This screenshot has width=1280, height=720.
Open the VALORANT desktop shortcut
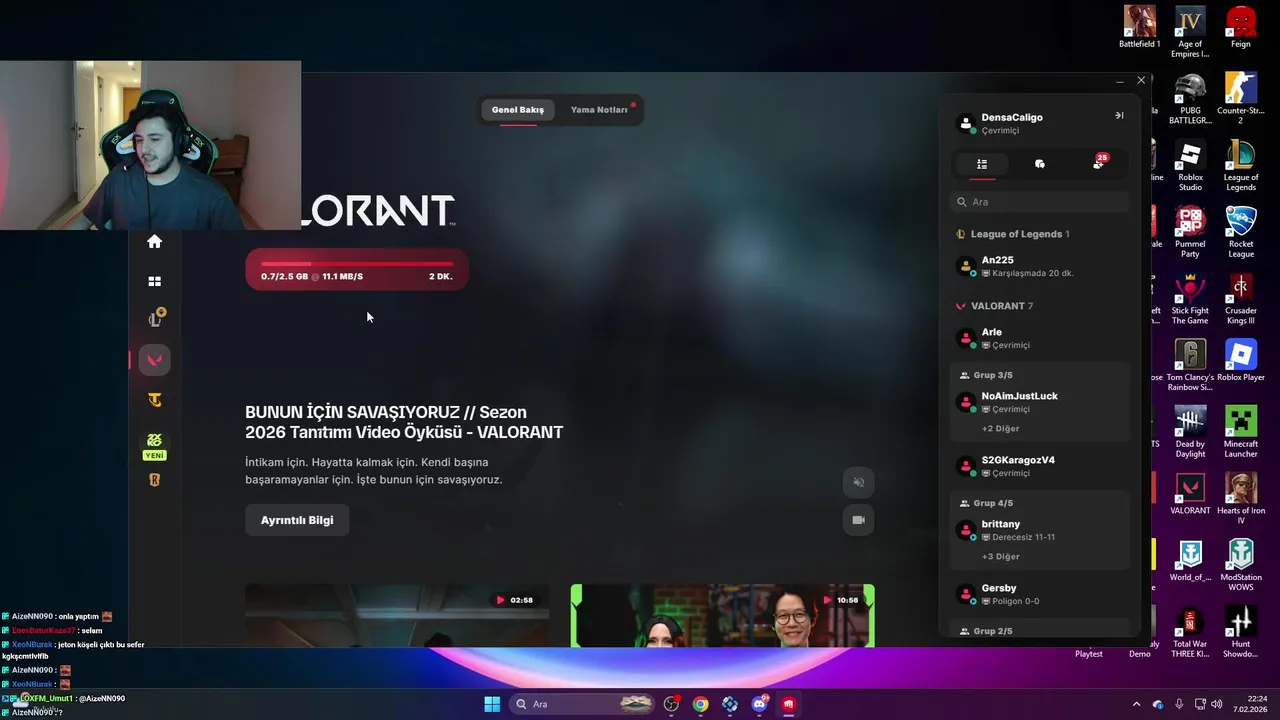click(x=1190, y=494)
